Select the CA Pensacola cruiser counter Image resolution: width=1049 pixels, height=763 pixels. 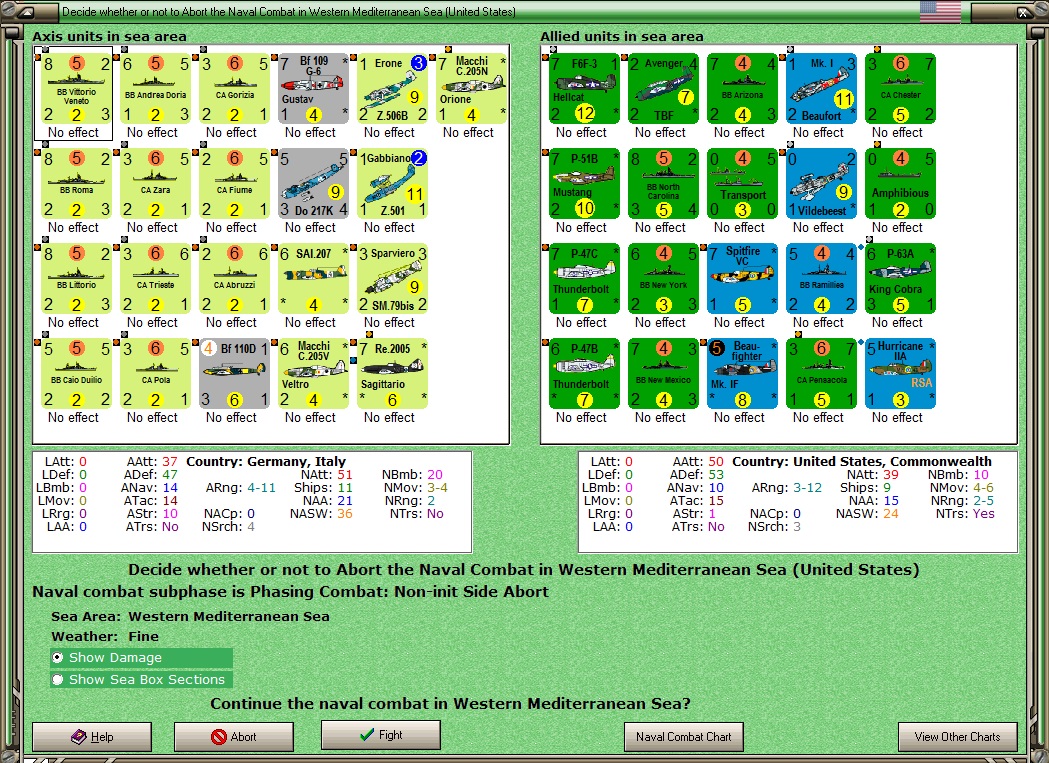click(x=821, y=373)
